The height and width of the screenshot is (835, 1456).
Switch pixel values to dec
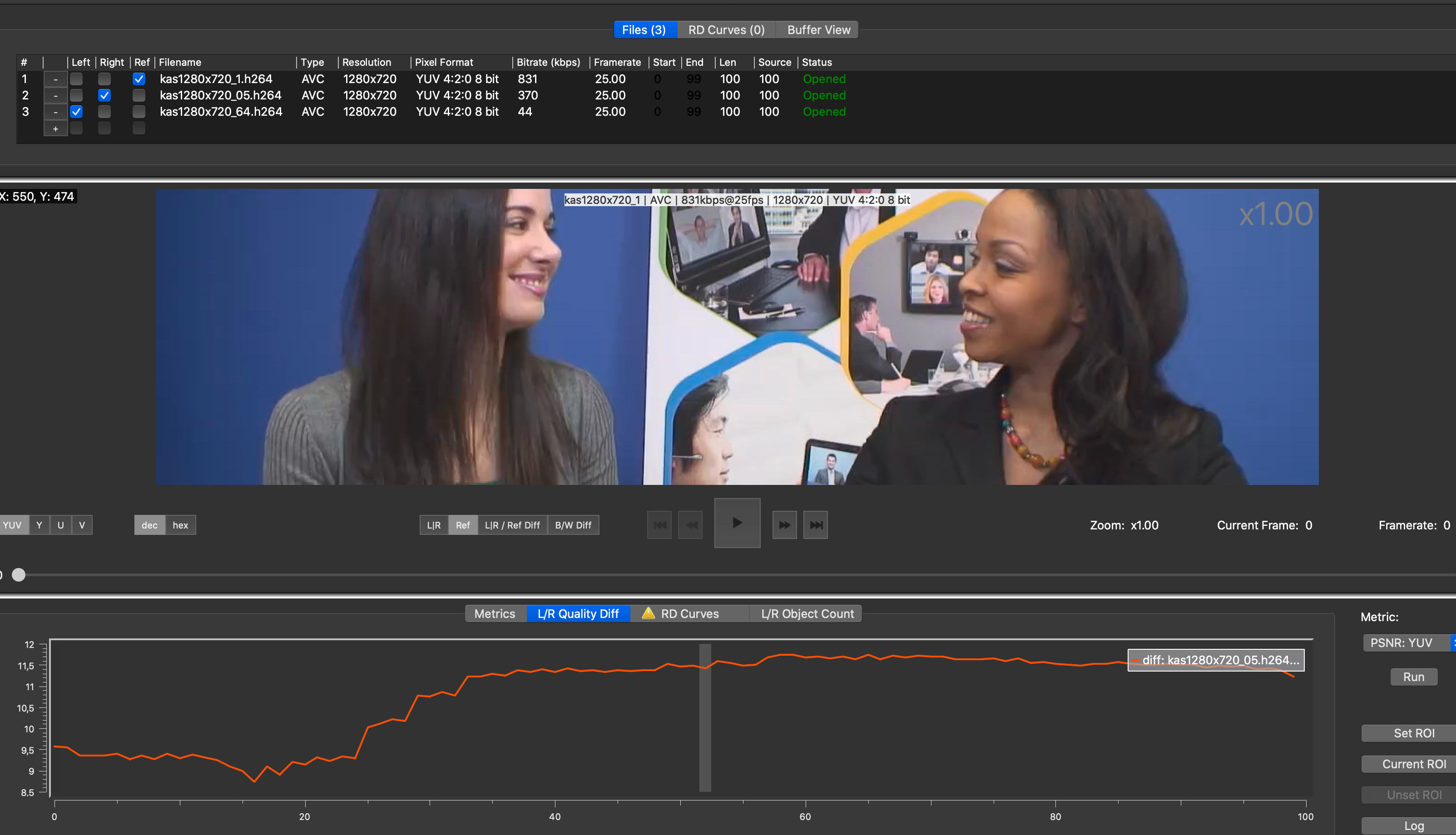point(150,525)
